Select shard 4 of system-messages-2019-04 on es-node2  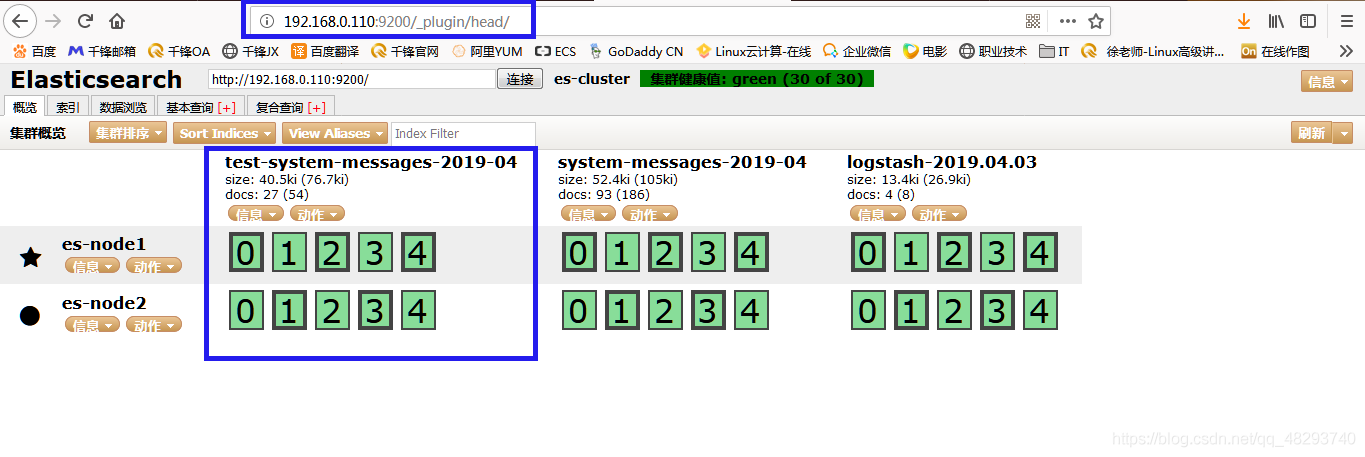coord(750,312)
